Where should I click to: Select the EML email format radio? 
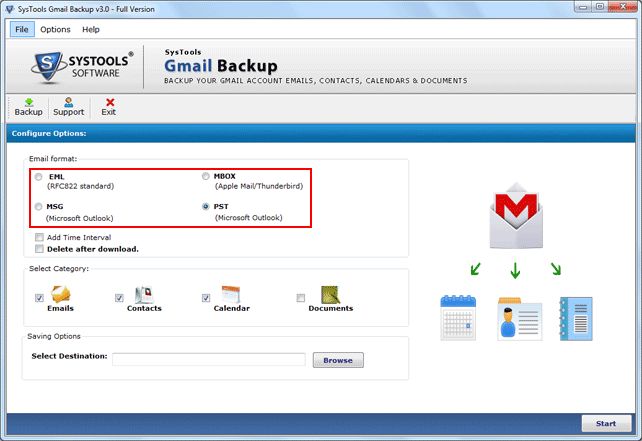click(x=38, y=177)
